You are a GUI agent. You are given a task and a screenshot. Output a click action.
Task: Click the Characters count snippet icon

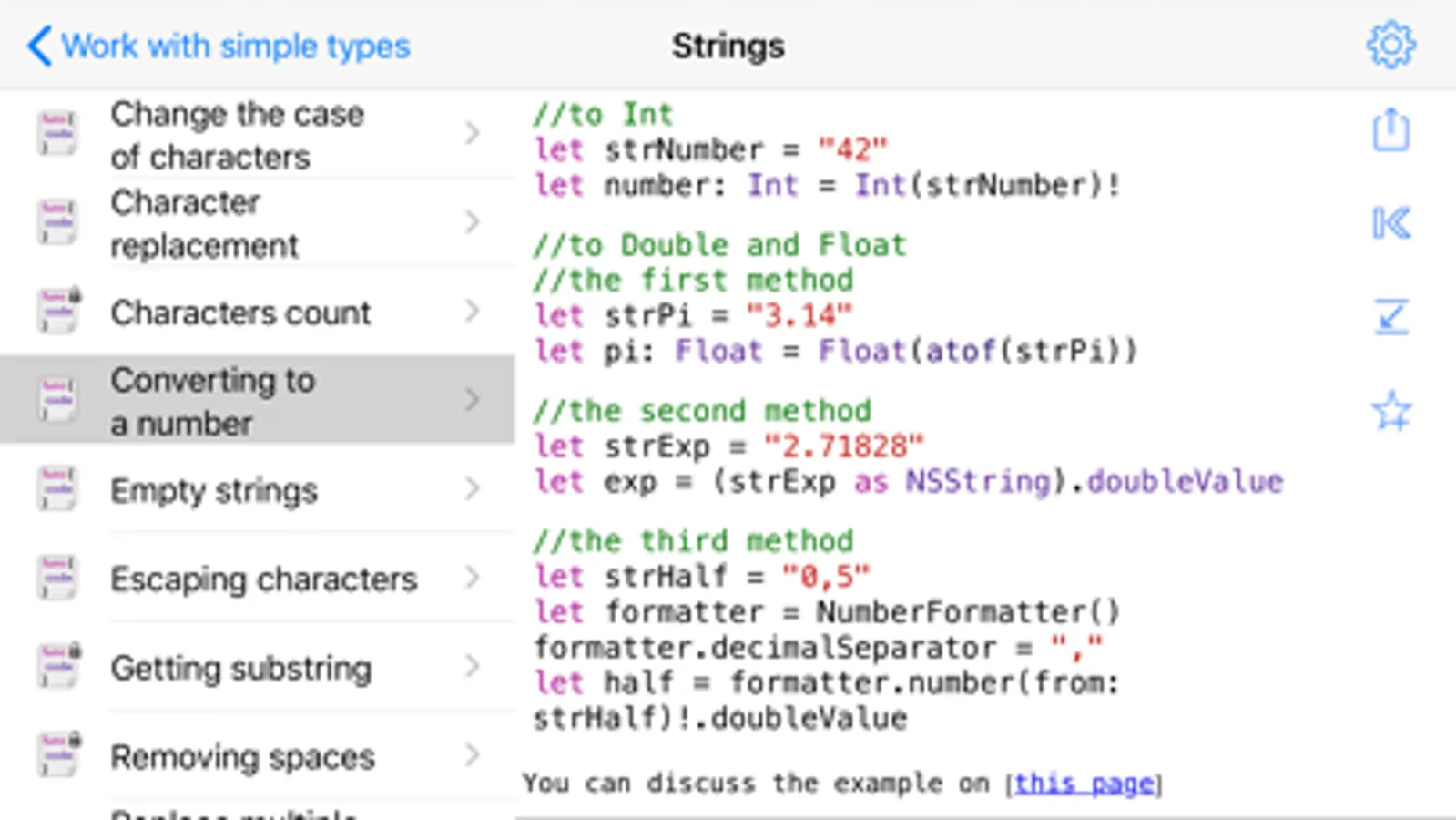point(58,312)
